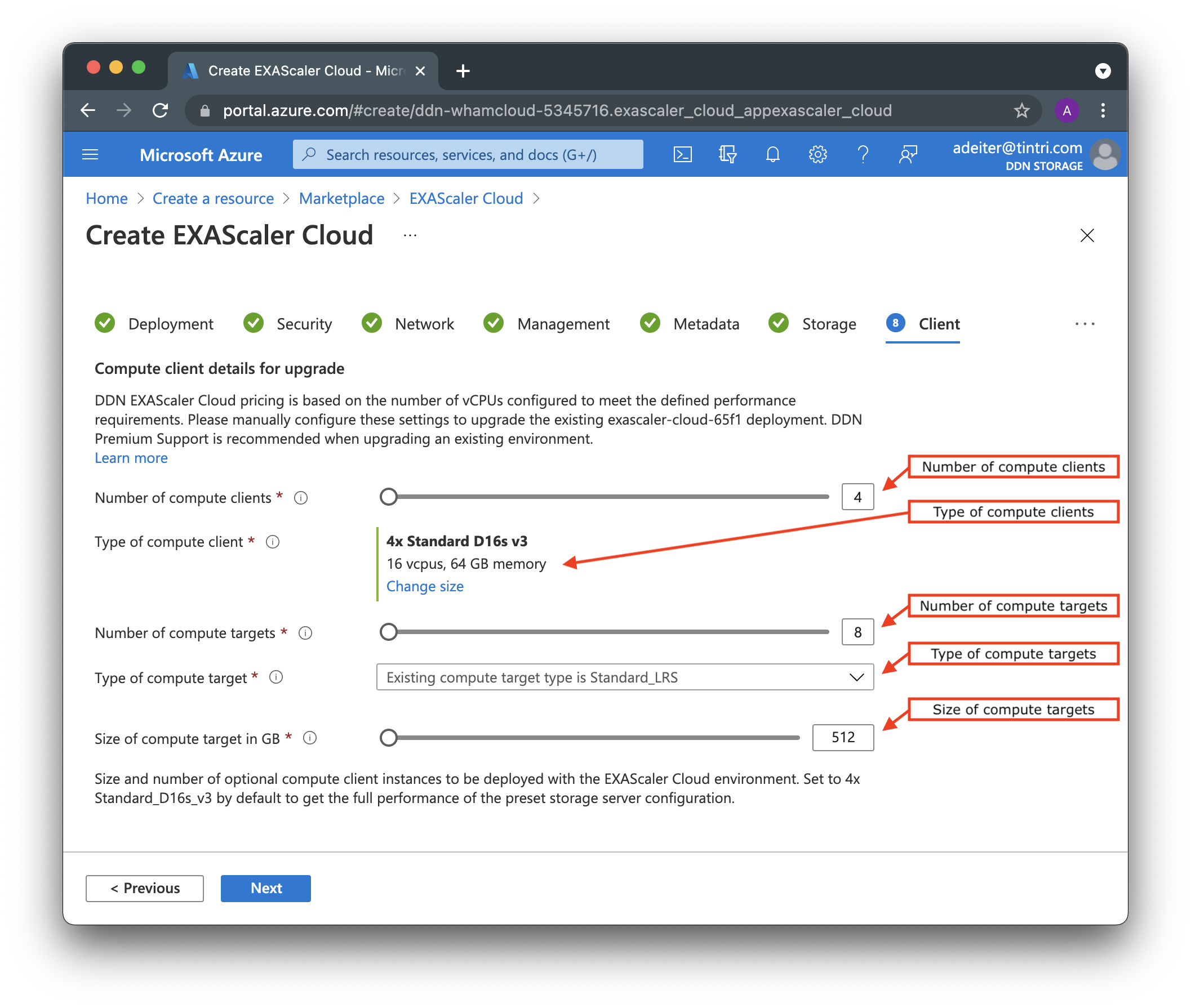Focus the compute clients value field showing 4

(857, 497)
